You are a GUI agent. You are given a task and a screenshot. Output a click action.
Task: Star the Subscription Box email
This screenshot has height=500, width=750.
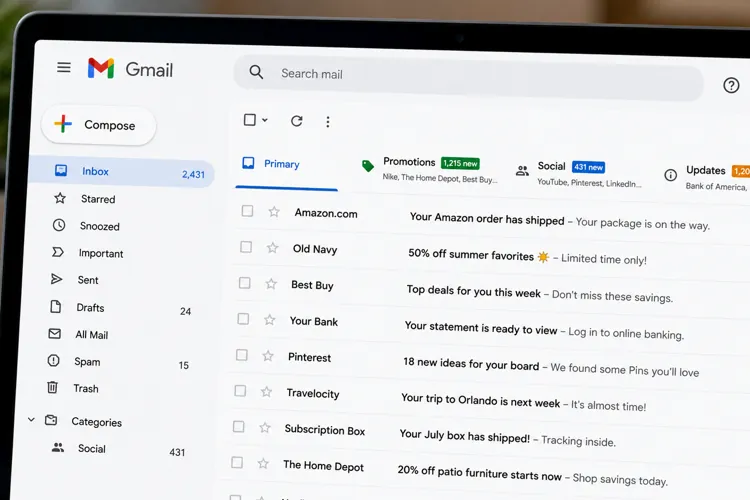[x=265, y=427]
